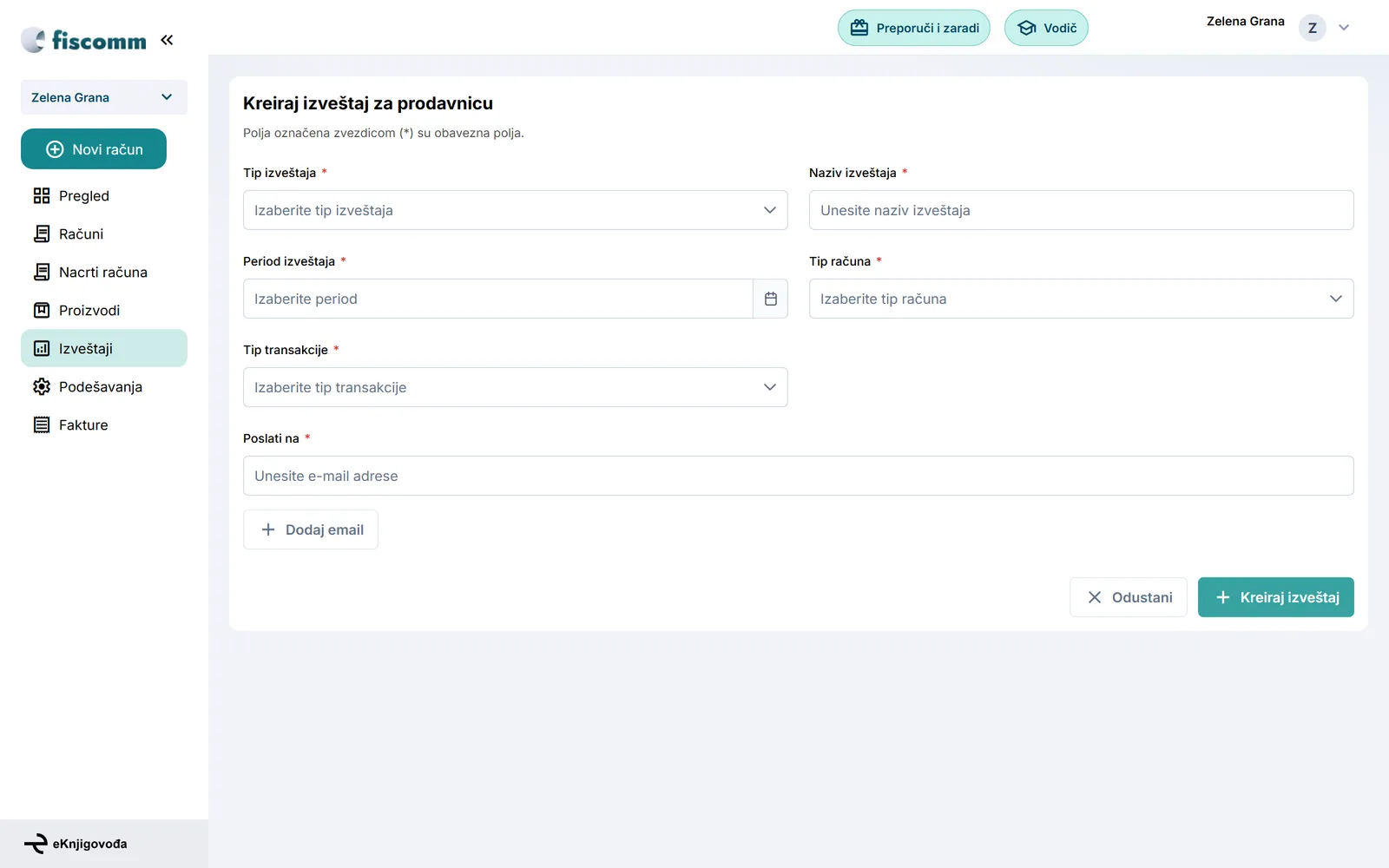Click the Preporuči i zaradi button
1389x868 pixels.
click(914, 28)
